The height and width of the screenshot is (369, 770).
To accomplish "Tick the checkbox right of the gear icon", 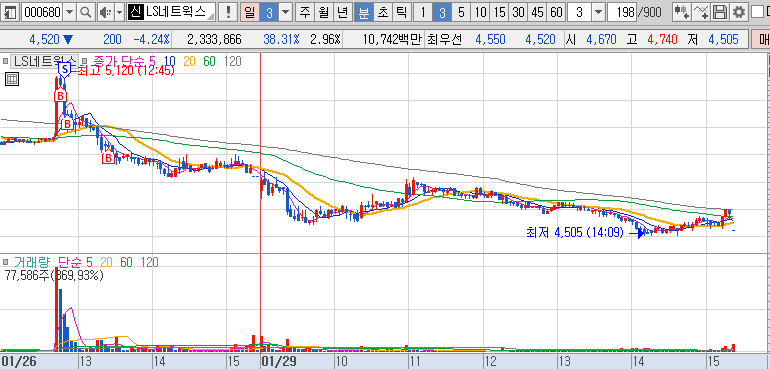I will pos(757,13).
